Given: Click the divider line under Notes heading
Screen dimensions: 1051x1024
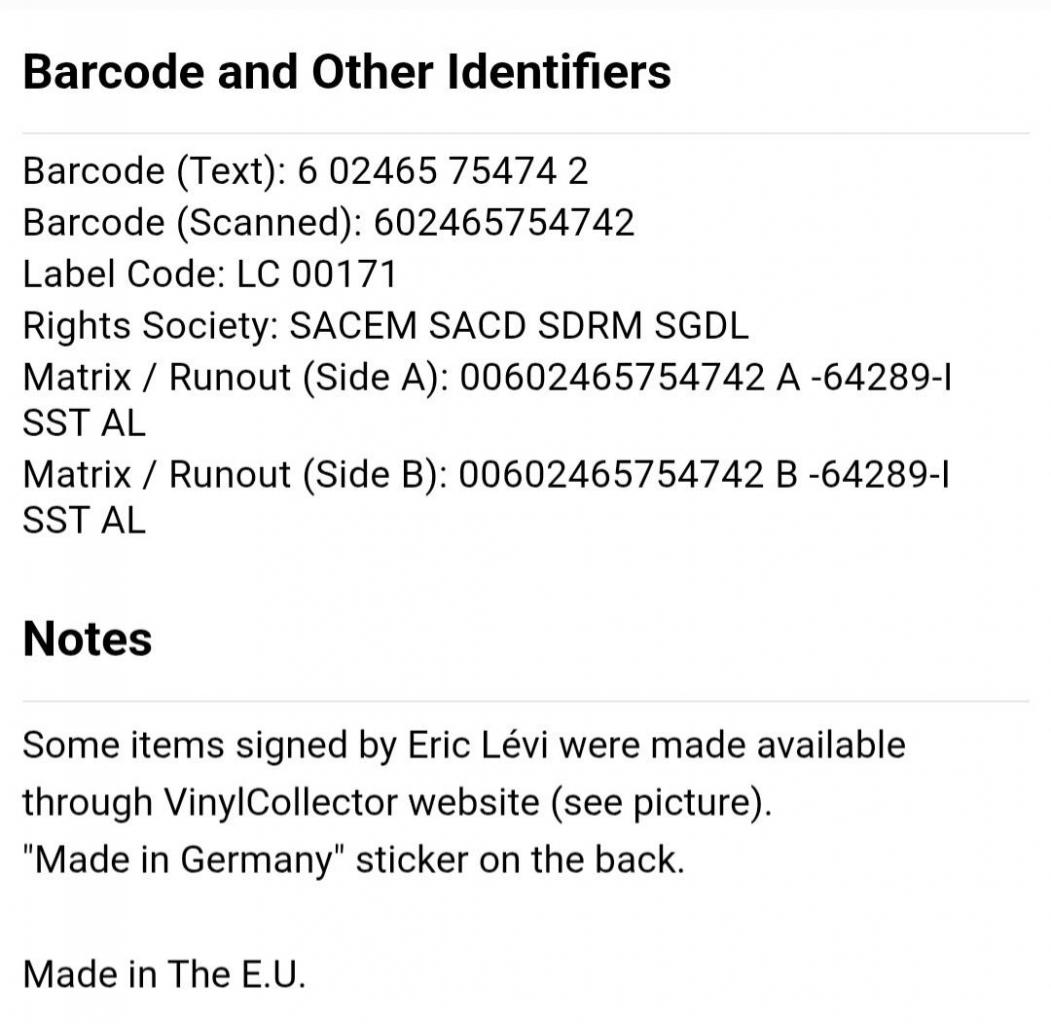Looking at the screenshot, I should (526, 702).
